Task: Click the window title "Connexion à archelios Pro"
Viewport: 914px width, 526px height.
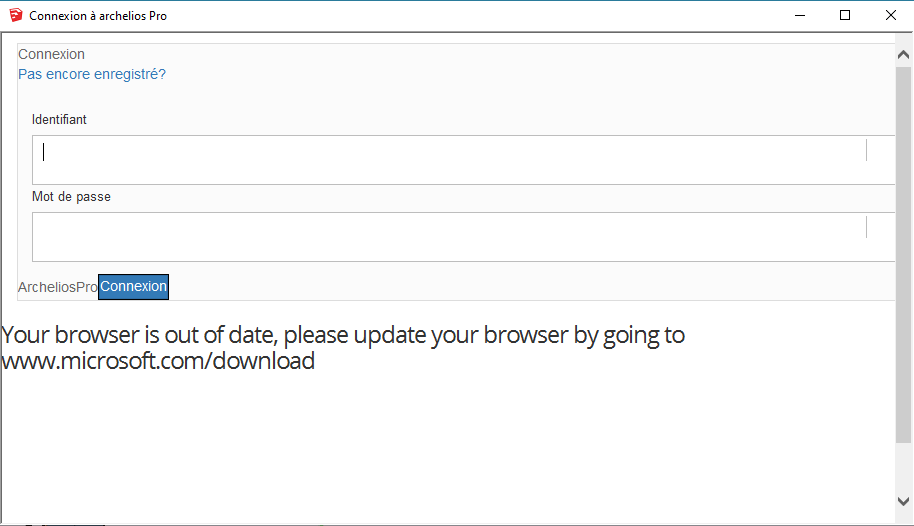Action: (98, 16)
